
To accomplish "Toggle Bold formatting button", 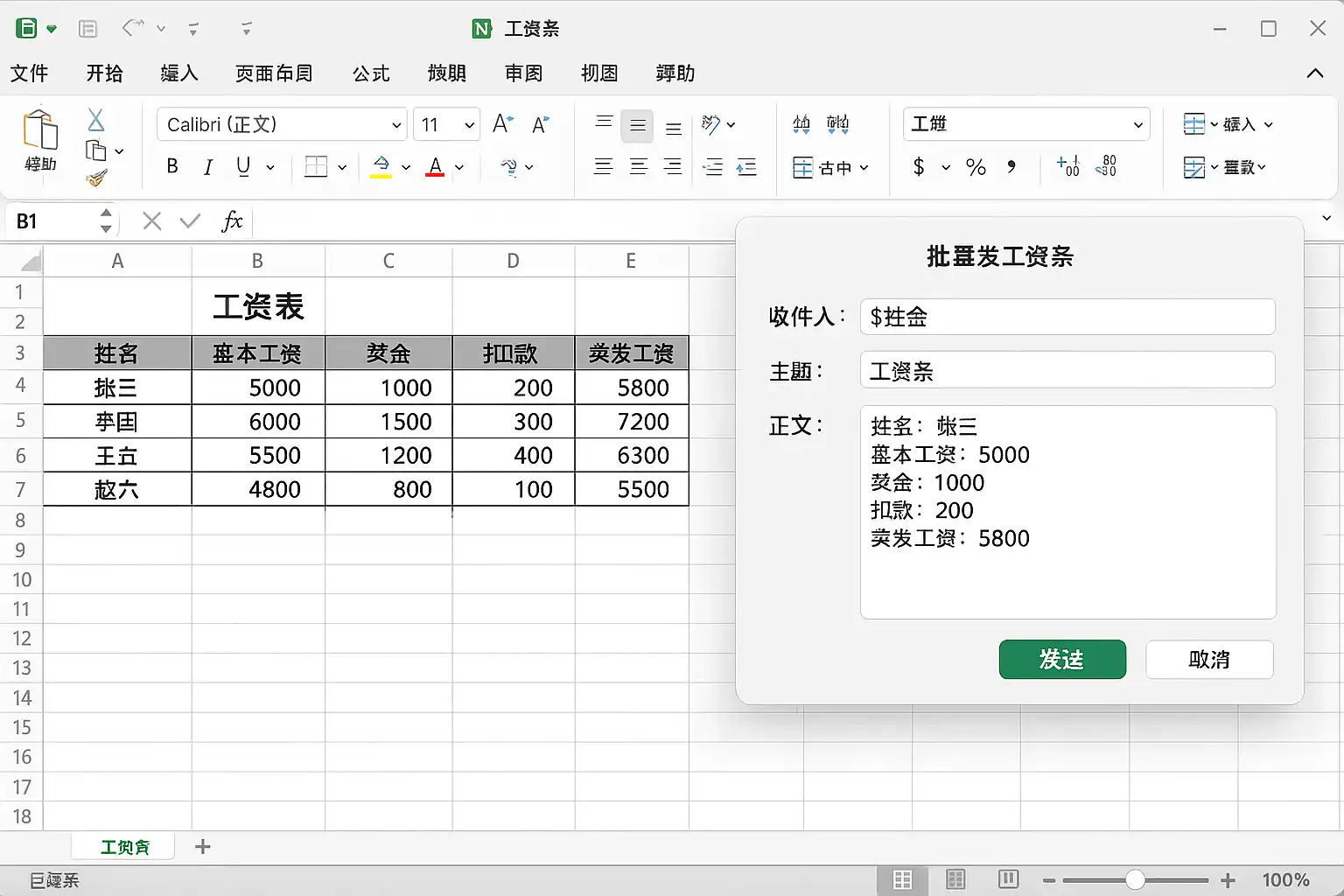I will (x=172, y=166).
